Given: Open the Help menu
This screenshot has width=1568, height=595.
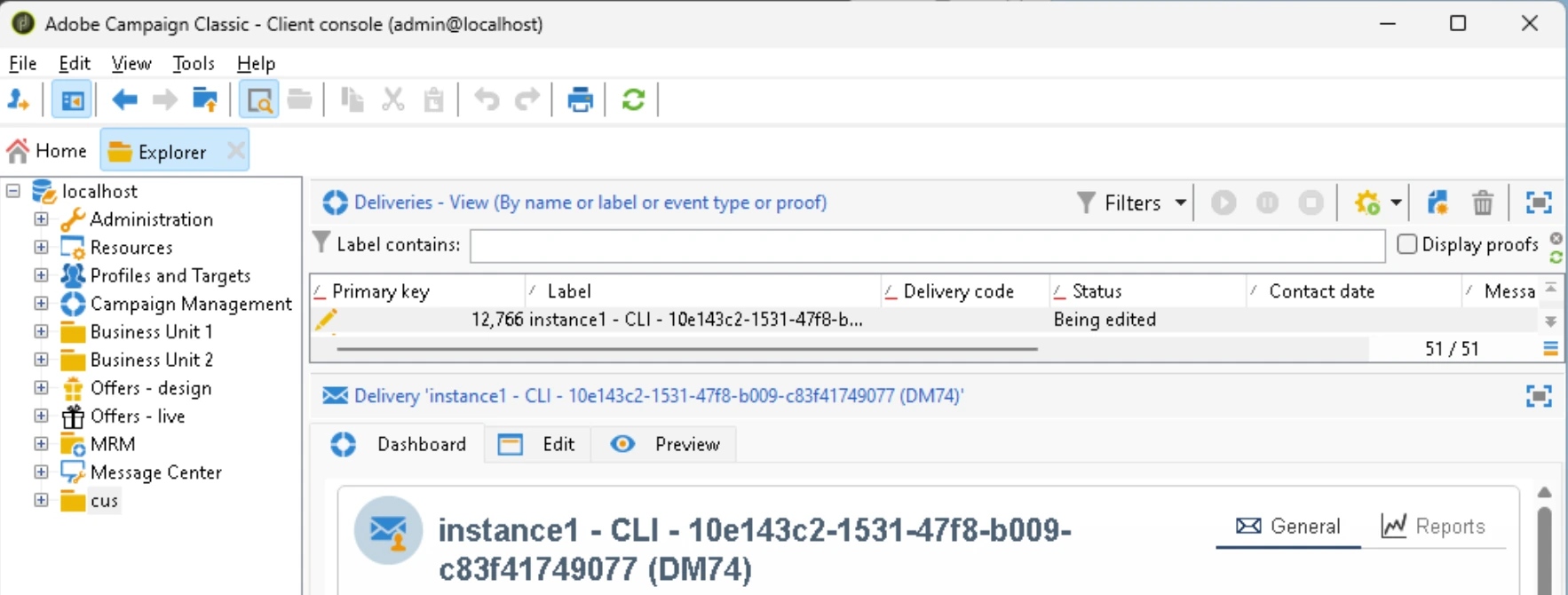Looking at the screenshot, I should (x=256, y=63).
